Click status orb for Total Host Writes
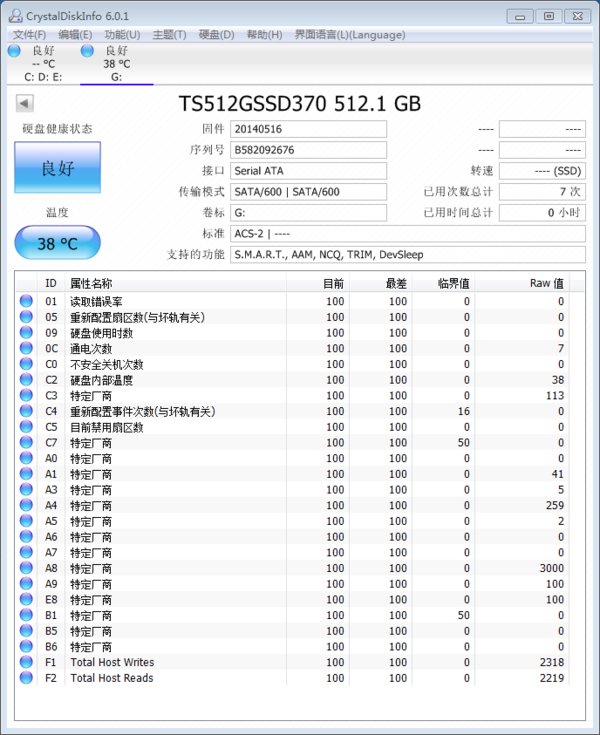The image size is (600, 735). click(26, 662)
